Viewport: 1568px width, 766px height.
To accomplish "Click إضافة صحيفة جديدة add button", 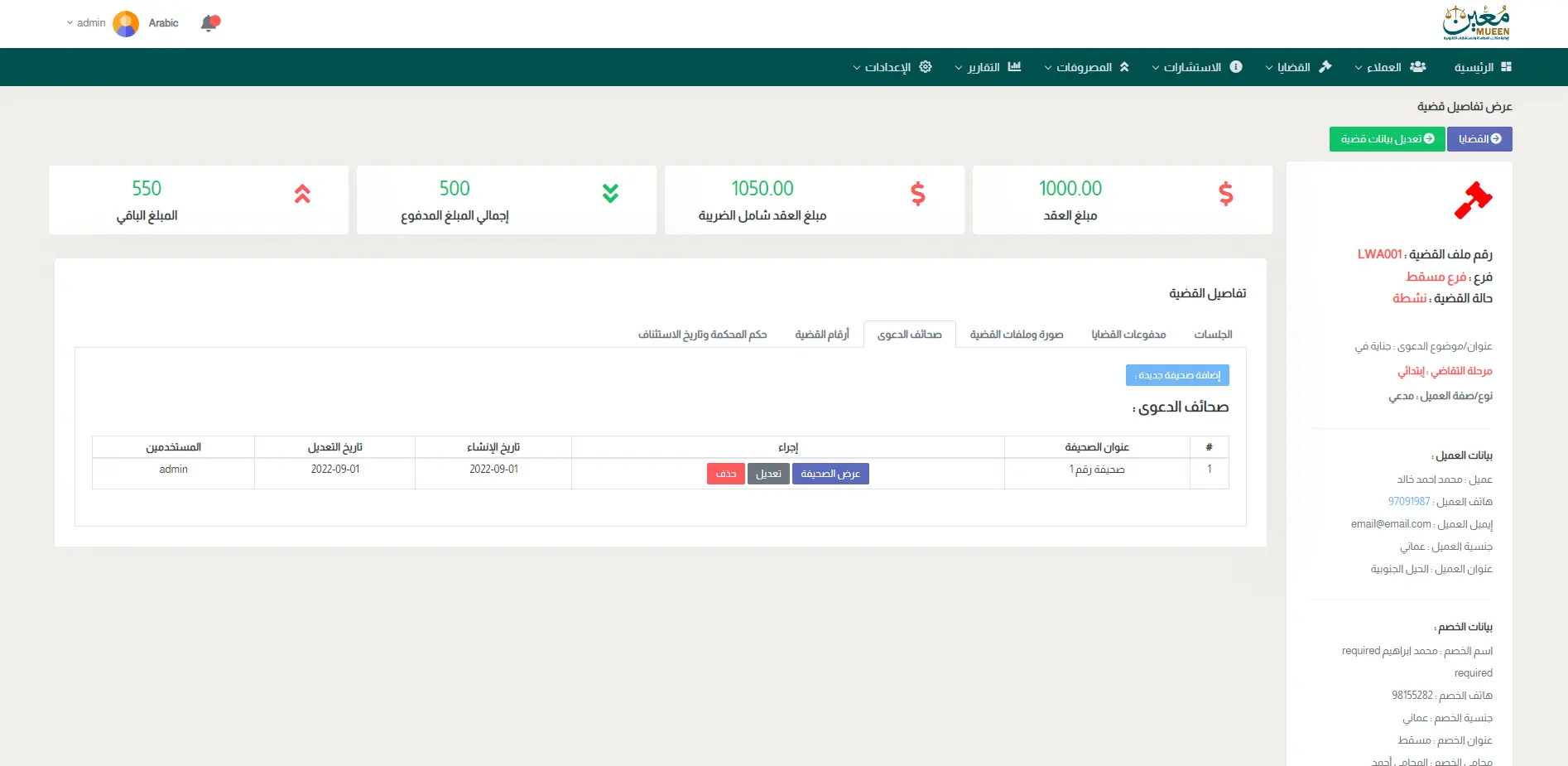I will pos(1177,375).
